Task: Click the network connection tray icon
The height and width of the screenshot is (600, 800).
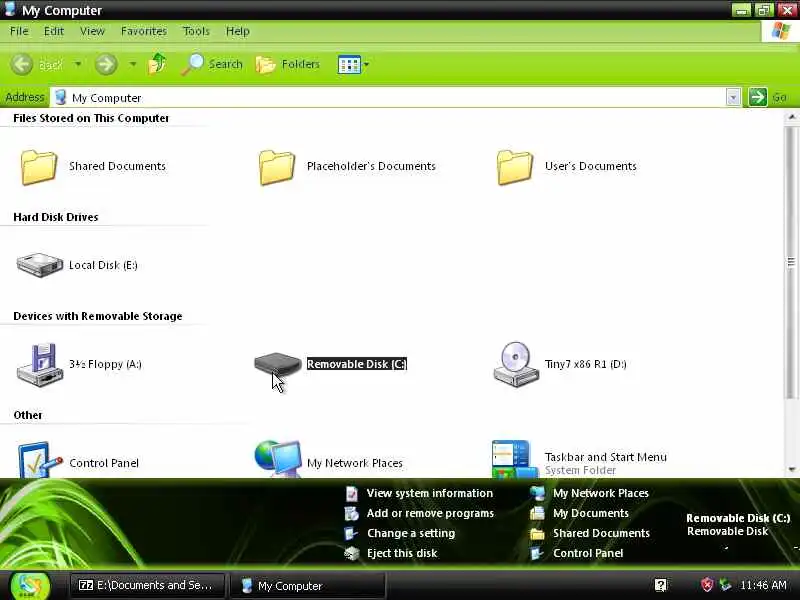Action: click(x=725, y=585)
